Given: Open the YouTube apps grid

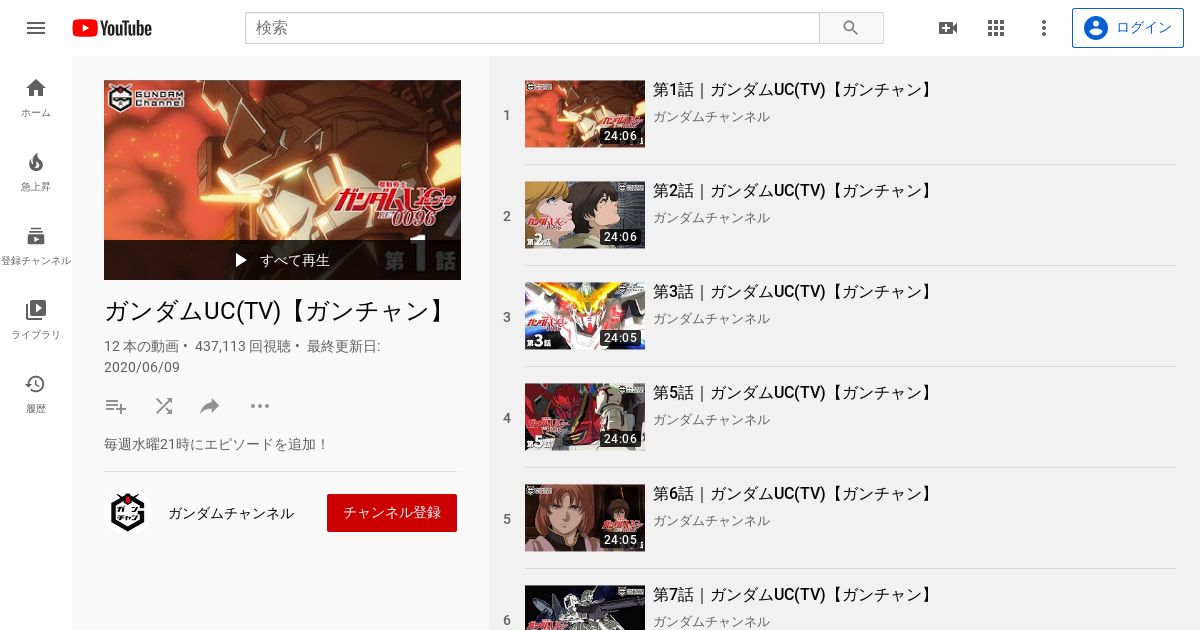Looking at the screenshot, I should coord(996,28).
